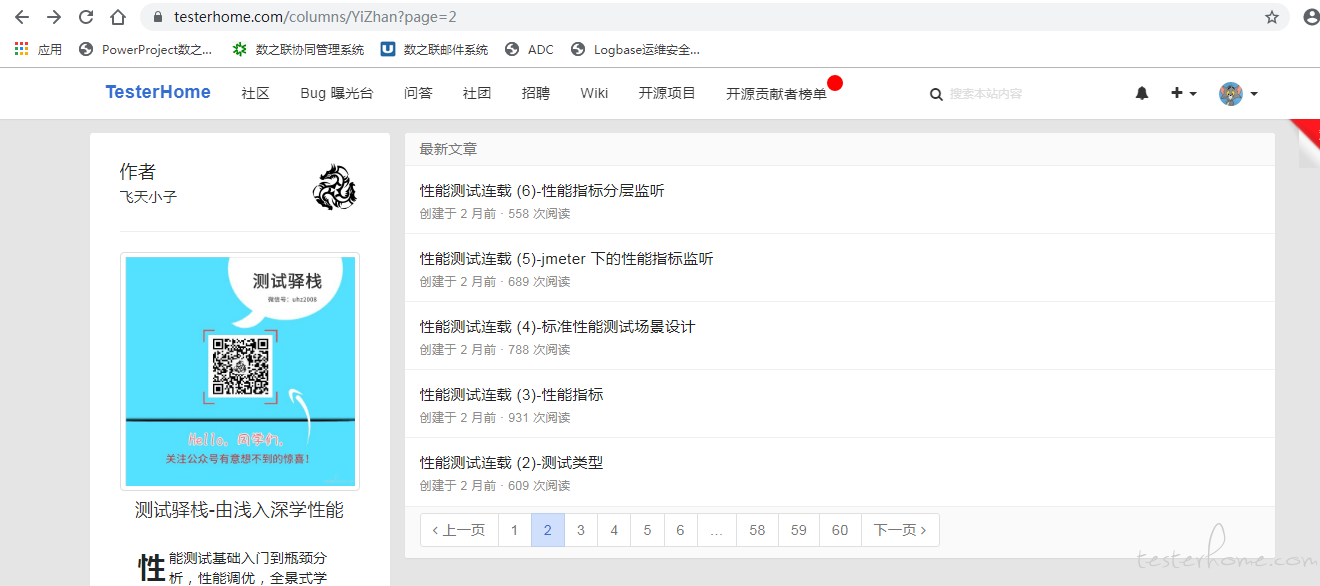Open 数之联协同管理系统 bookmark

point(298,49)
